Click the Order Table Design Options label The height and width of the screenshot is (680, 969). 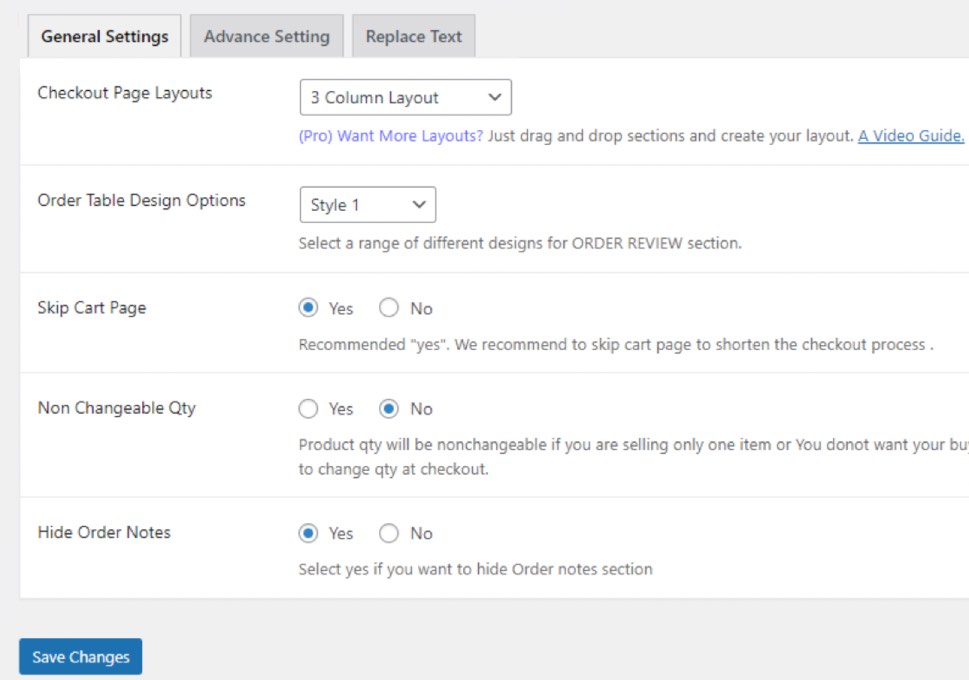(x=141, y=200)
